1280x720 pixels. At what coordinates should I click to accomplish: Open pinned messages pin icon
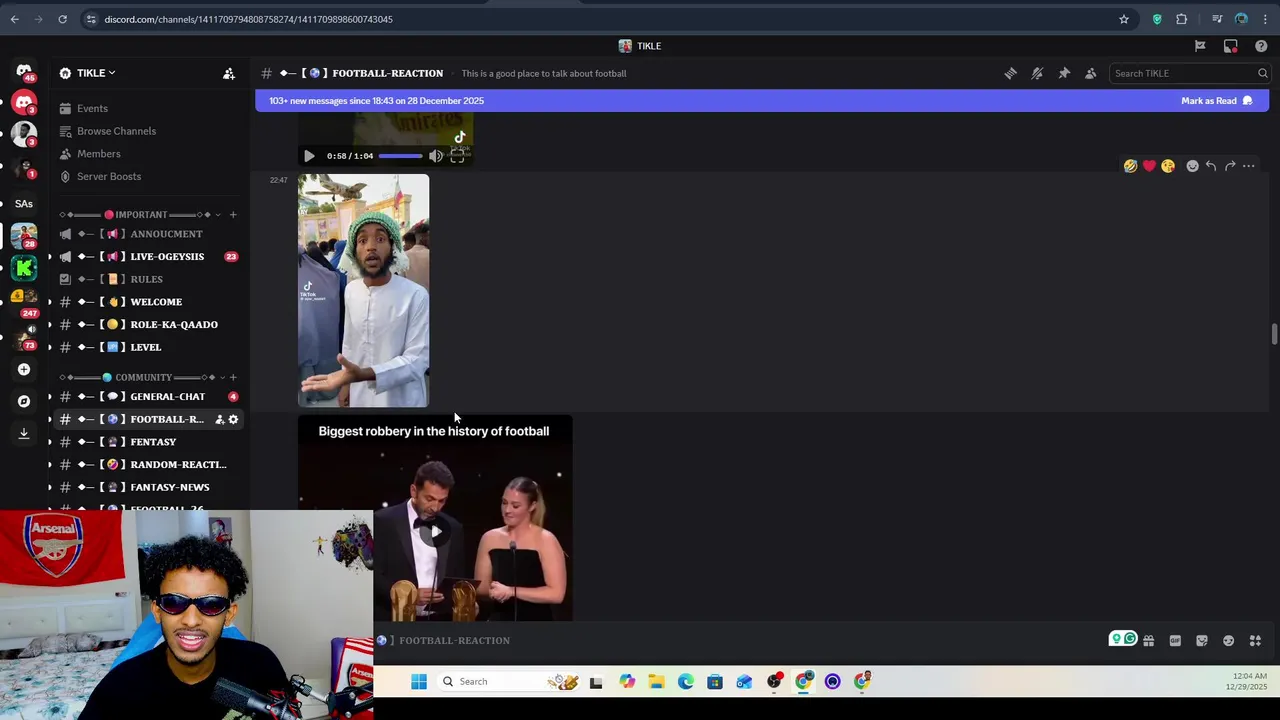(1064, 73)
